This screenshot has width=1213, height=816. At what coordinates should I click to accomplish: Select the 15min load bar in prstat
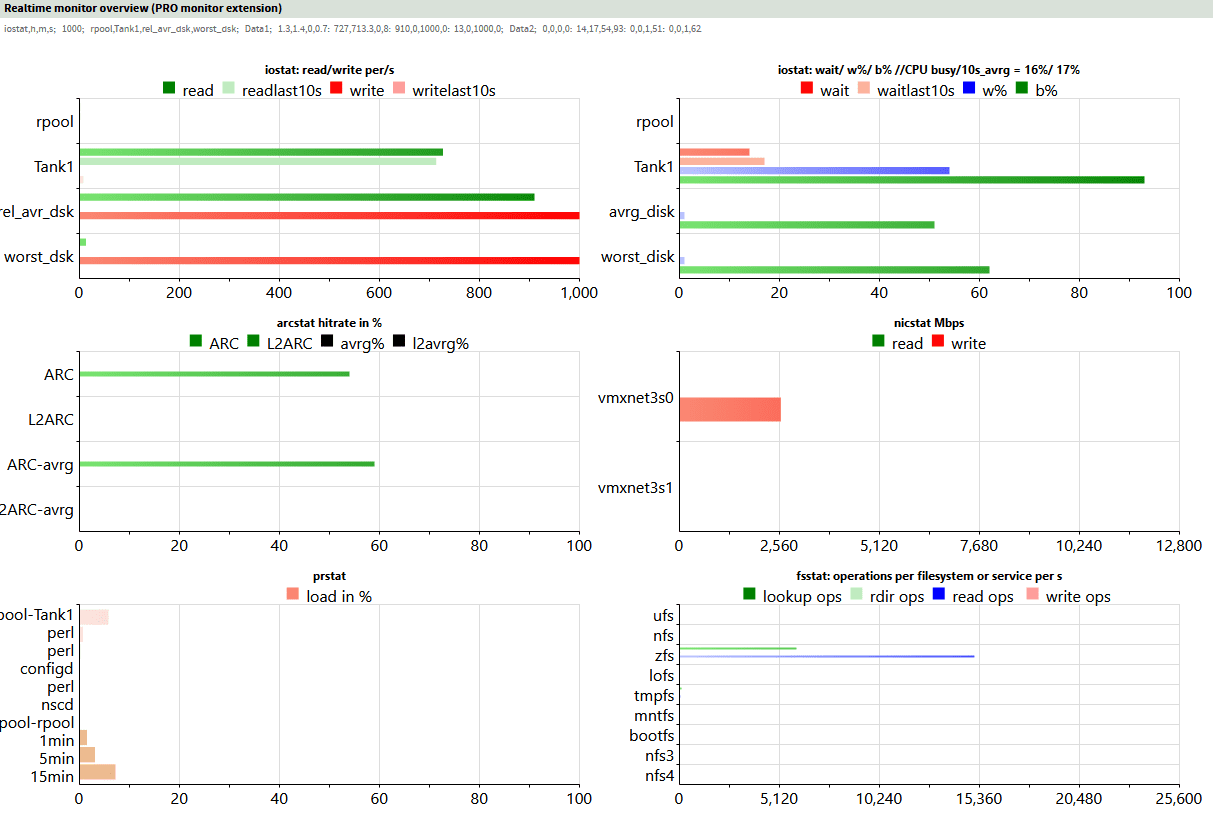point(97,771)
